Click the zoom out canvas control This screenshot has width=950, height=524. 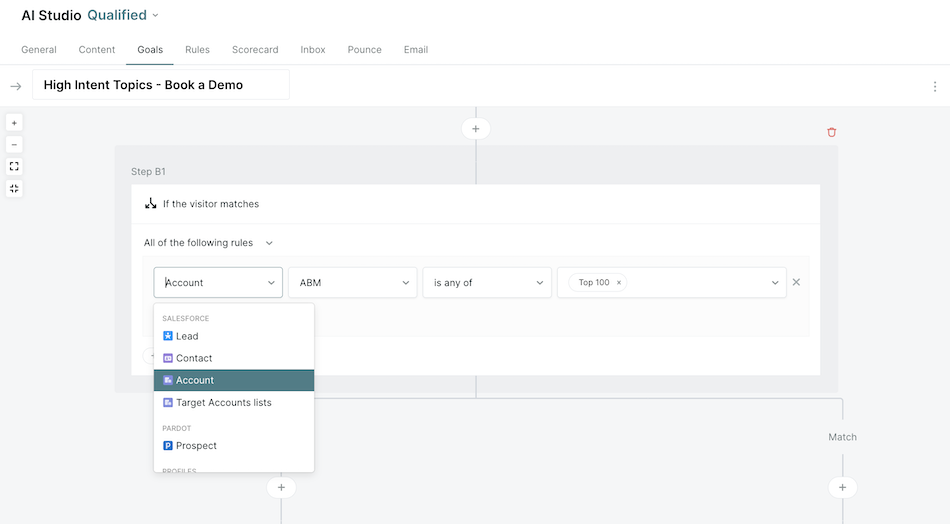[x=14, y=145]
